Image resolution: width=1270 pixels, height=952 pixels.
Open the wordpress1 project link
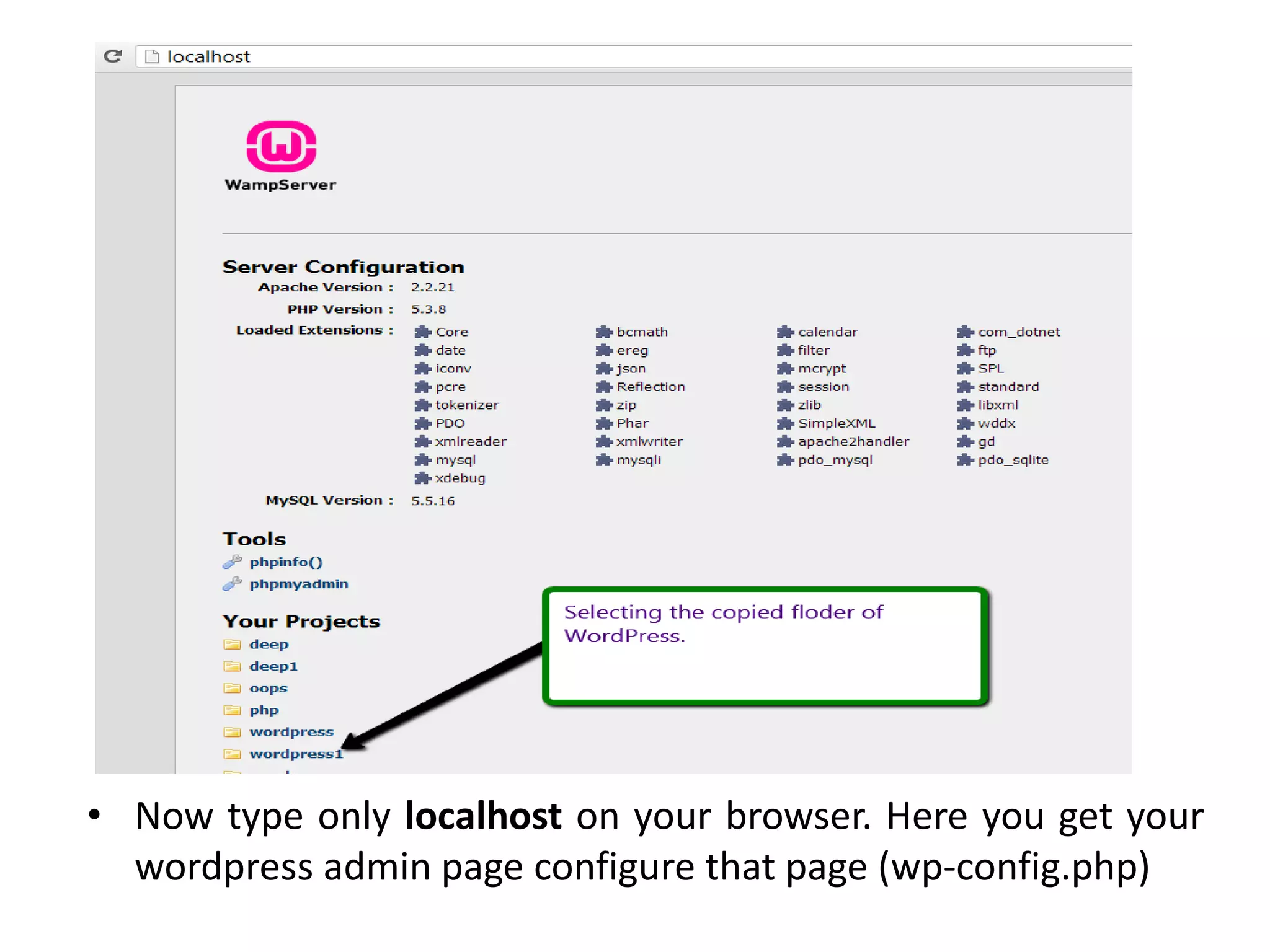coord(296,754)
